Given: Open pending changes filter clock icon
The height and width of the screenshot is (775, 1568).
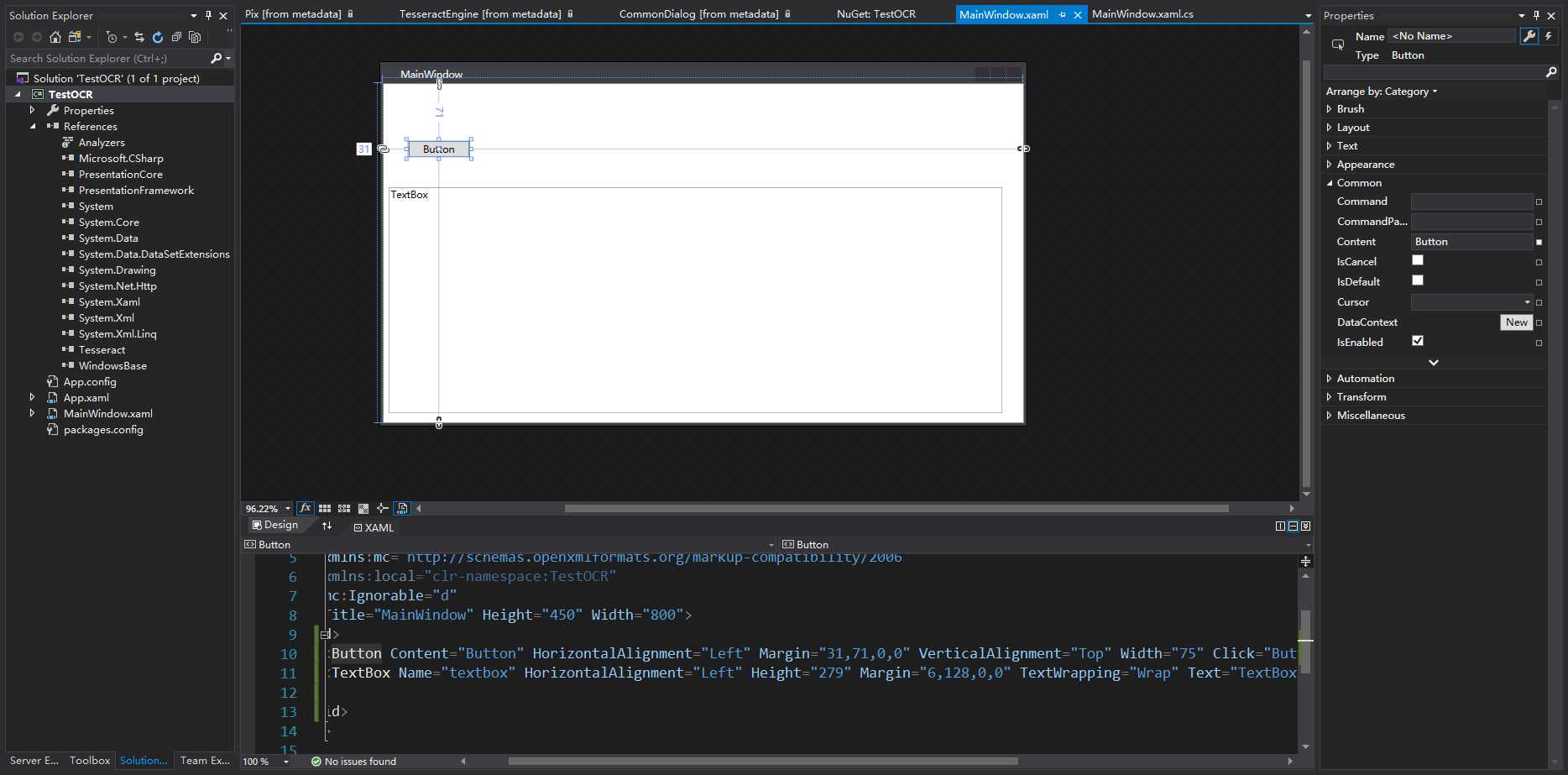Looking at the screenshot, I should pyautogui.click(x=112, y=37).
